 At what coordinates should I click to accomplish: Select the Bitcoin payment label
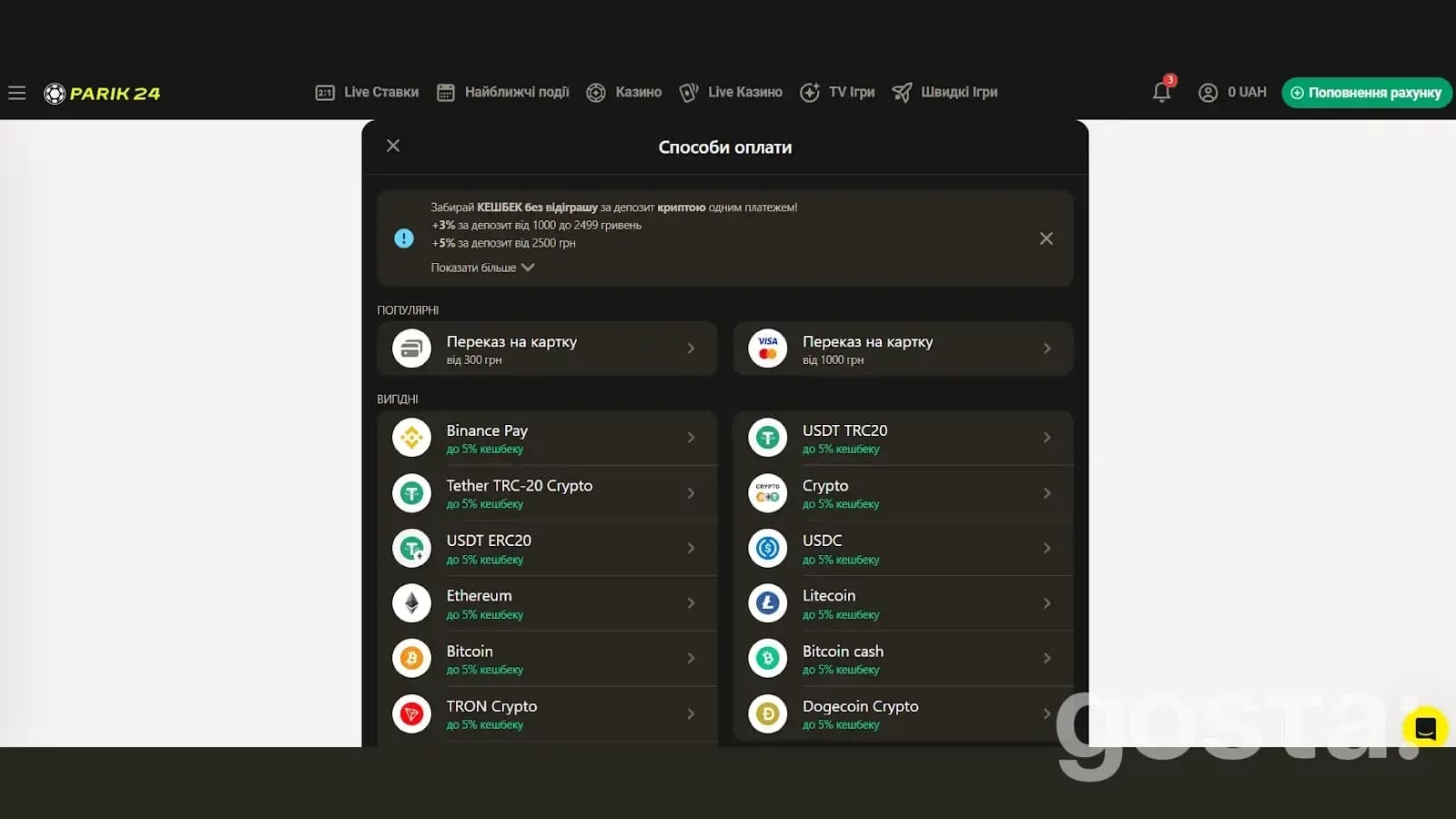click(470, 651)
